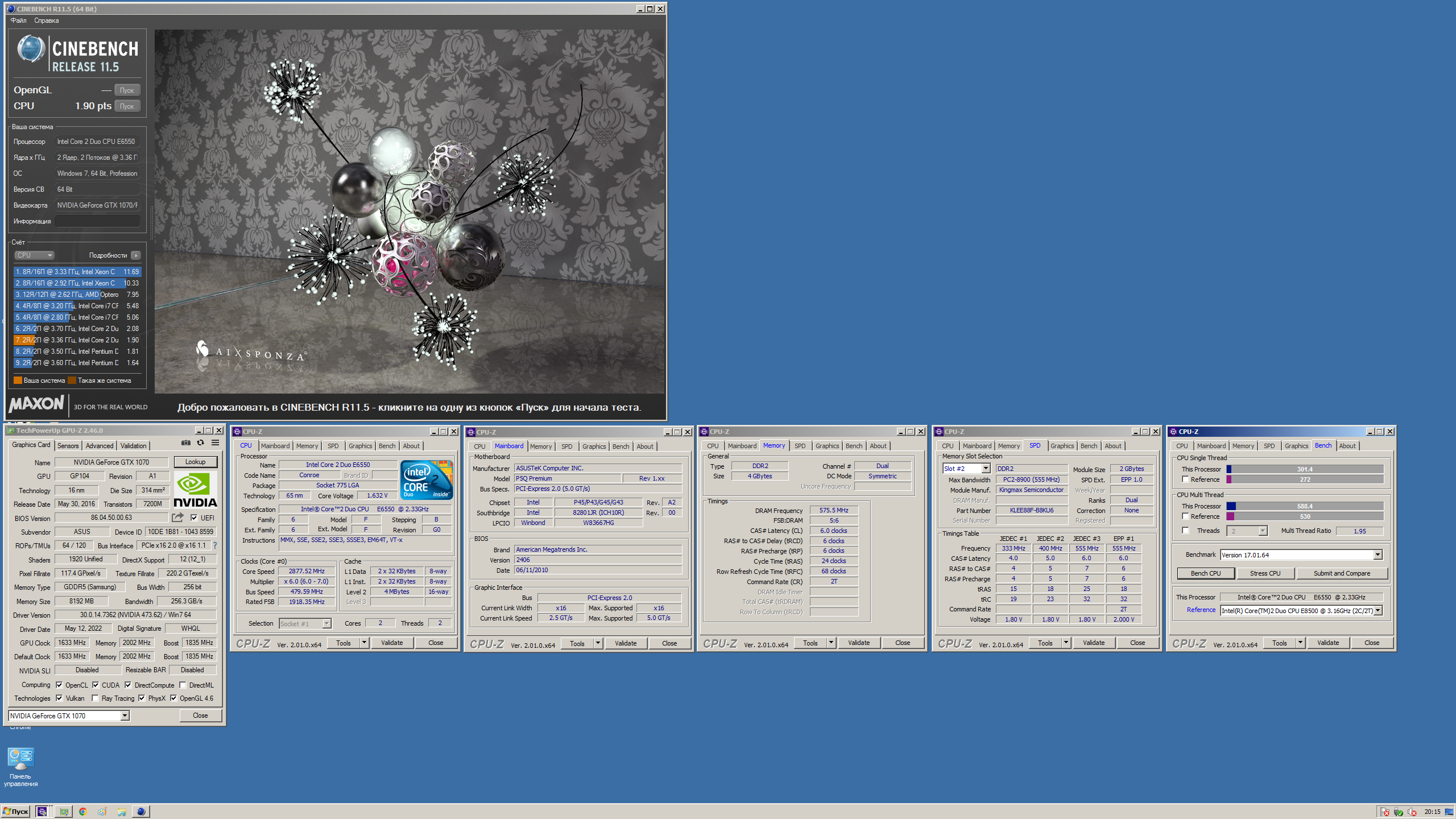Open the Справка menu in Cinebench

(x=46, y=20)
